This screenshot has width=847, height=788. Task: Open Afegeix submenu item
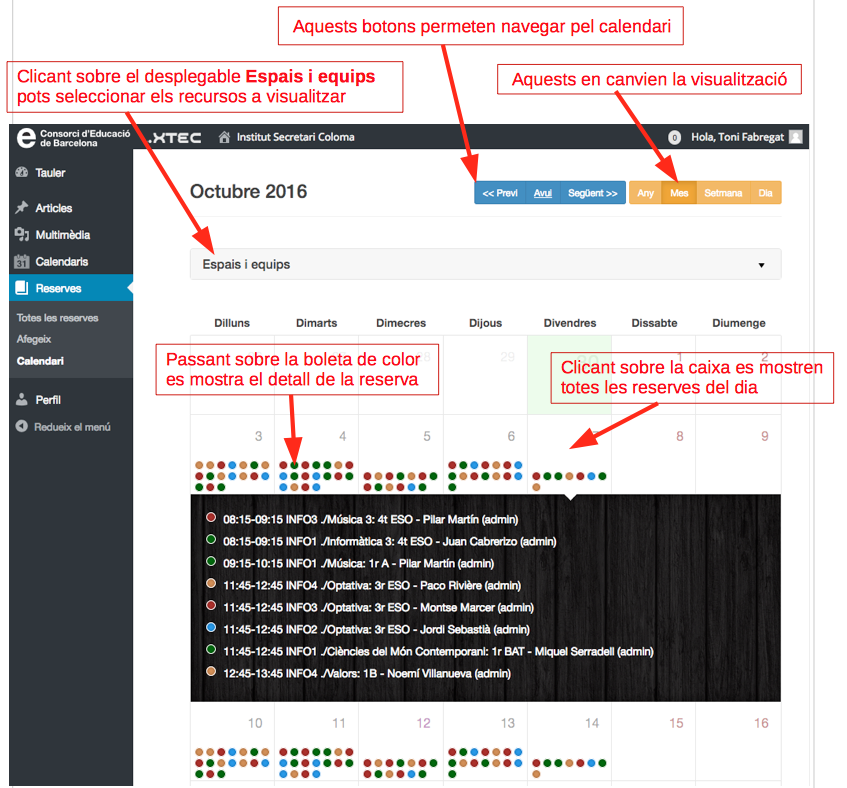coord(34,339)
